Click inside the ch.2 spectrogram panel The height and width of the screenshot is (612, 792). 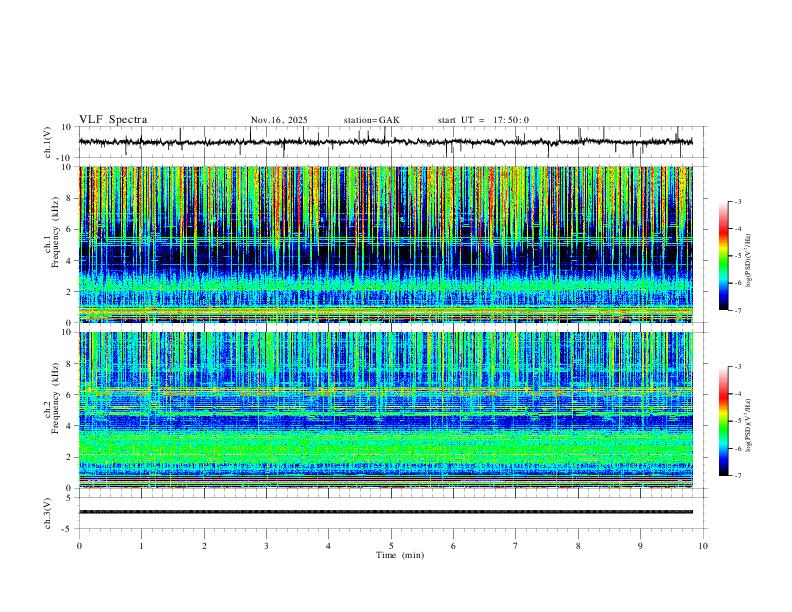click(x=390, y=410)
